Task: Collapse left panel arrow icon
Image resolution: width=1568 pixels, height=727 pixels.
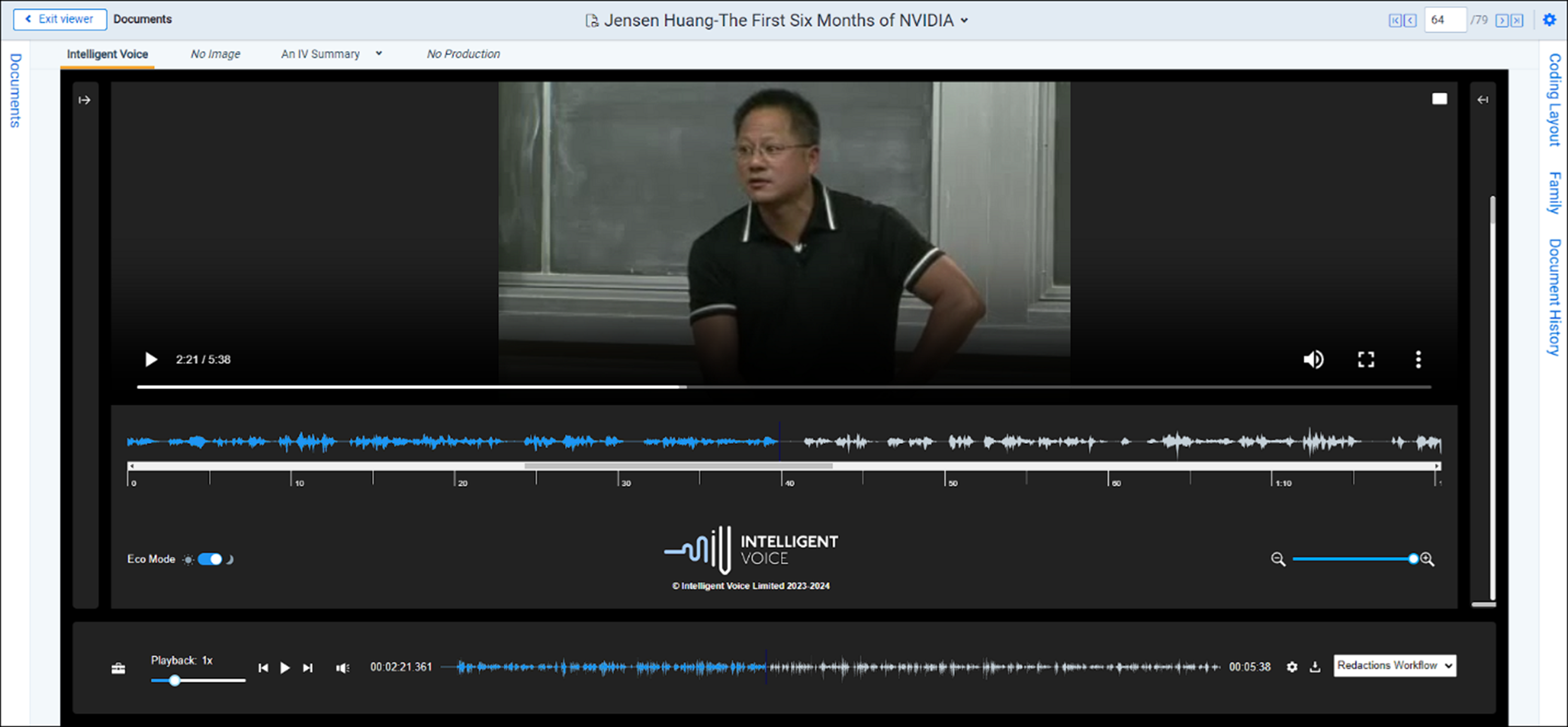Action: [85, 100]
